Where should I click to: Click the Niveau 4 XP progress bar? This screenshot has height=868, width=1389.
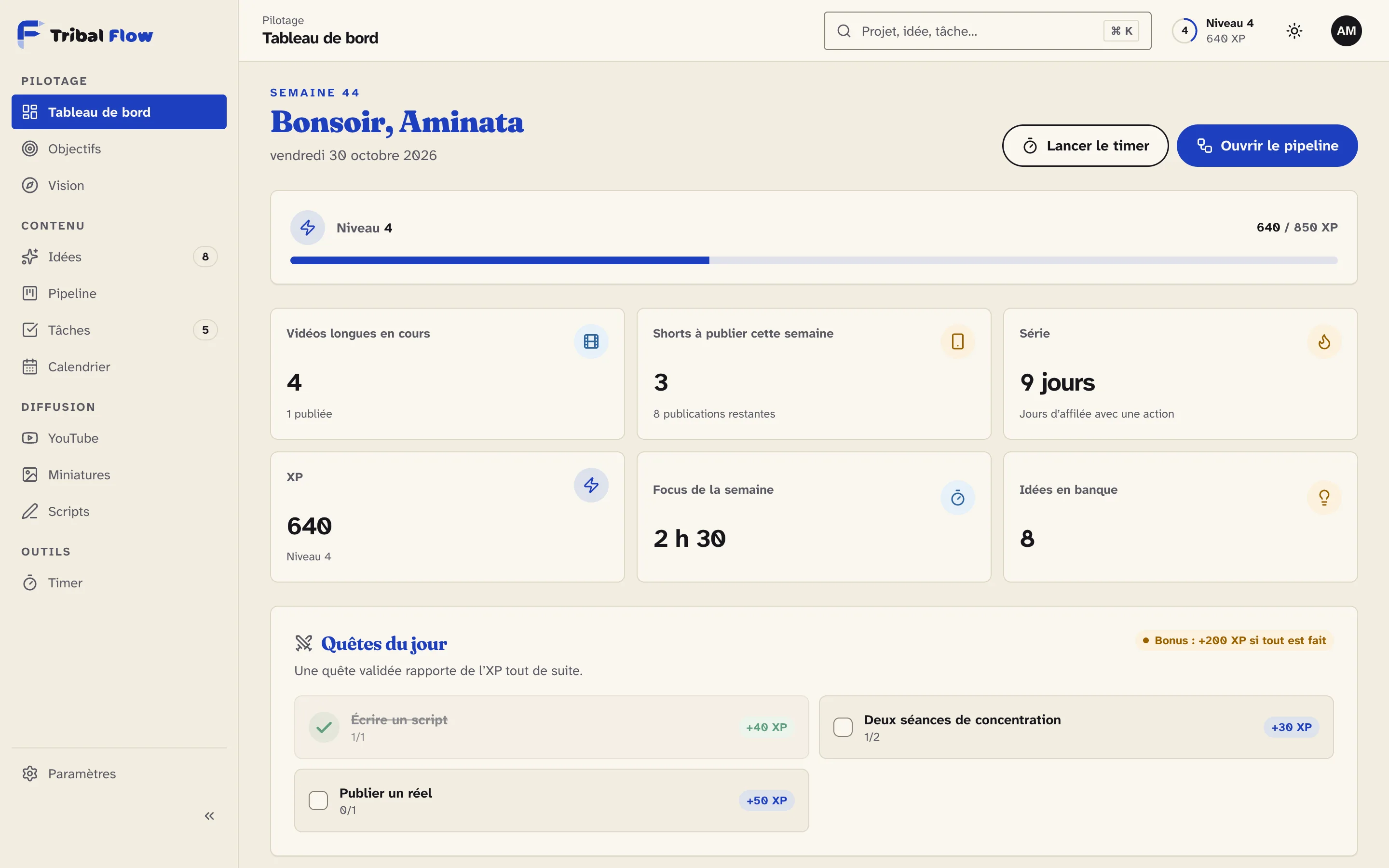pyautogui.click(x=813, y=260)
